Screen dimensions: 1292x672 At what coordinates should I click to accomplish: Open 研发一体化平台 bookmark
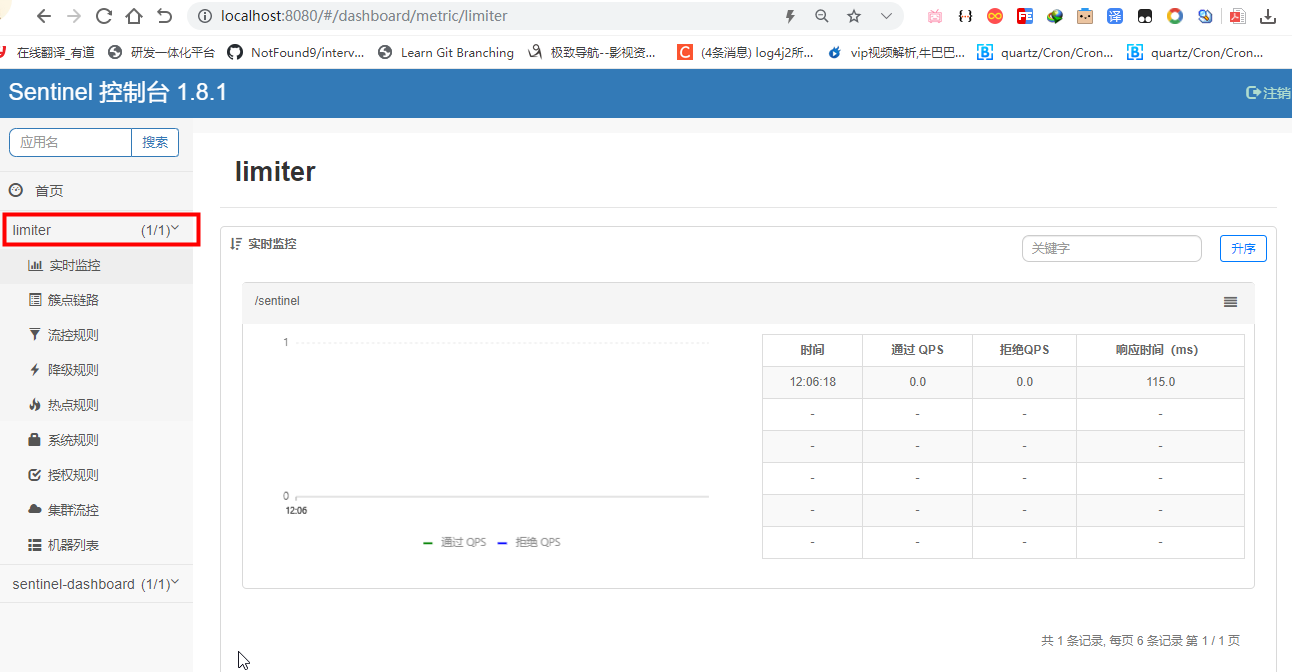click(161, 53)
